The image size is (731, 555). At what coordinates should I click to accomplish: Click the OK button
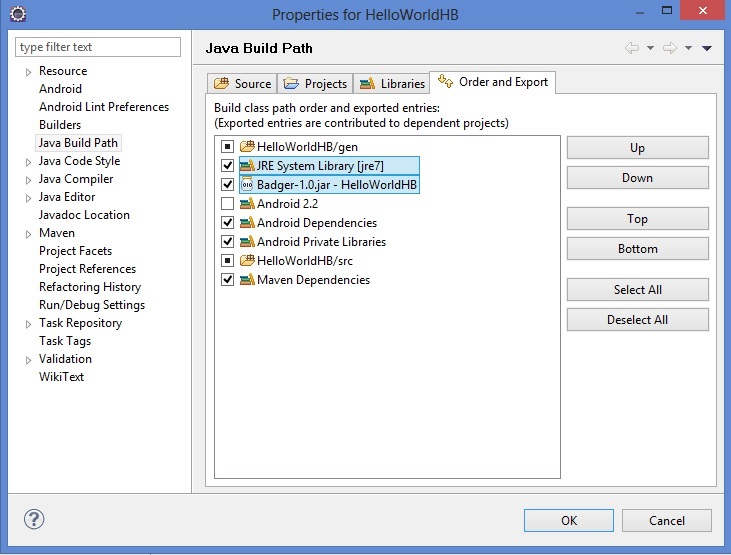click(568, 520)
